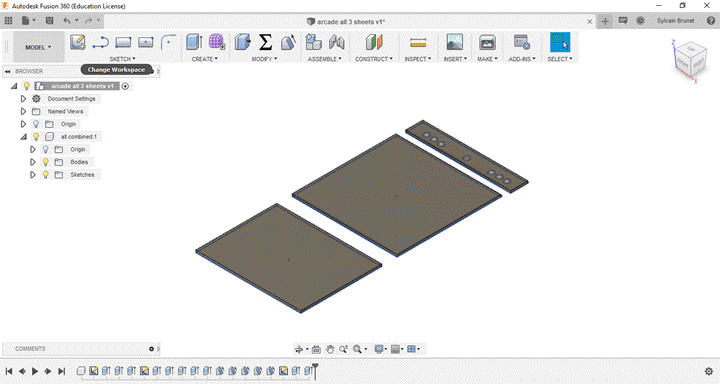Jump to timeline beginning
The height and width of the screenshot is (384, 720).
9,371
